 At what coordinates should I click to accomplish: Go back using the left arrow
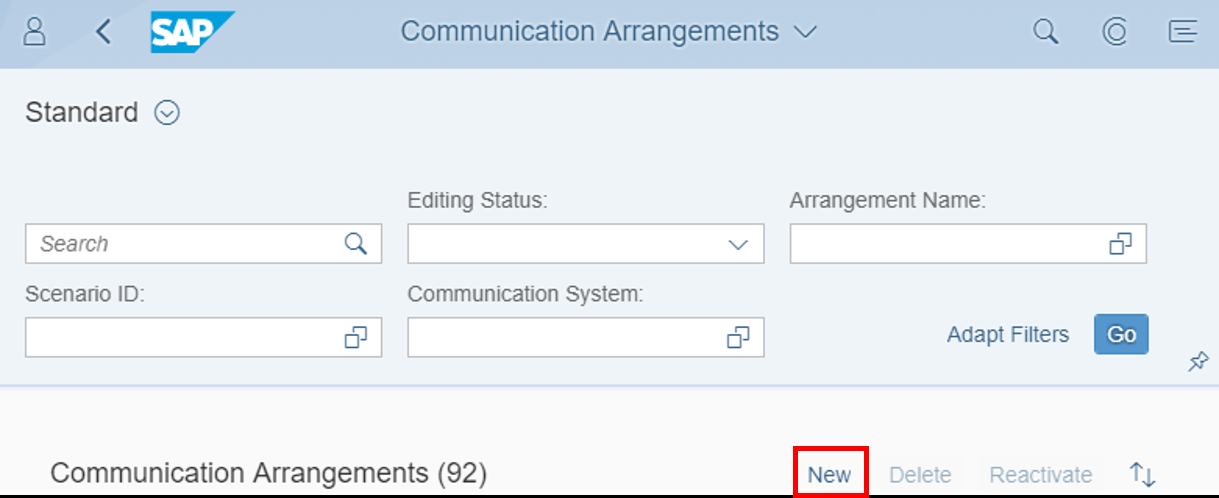coord(103,32)
